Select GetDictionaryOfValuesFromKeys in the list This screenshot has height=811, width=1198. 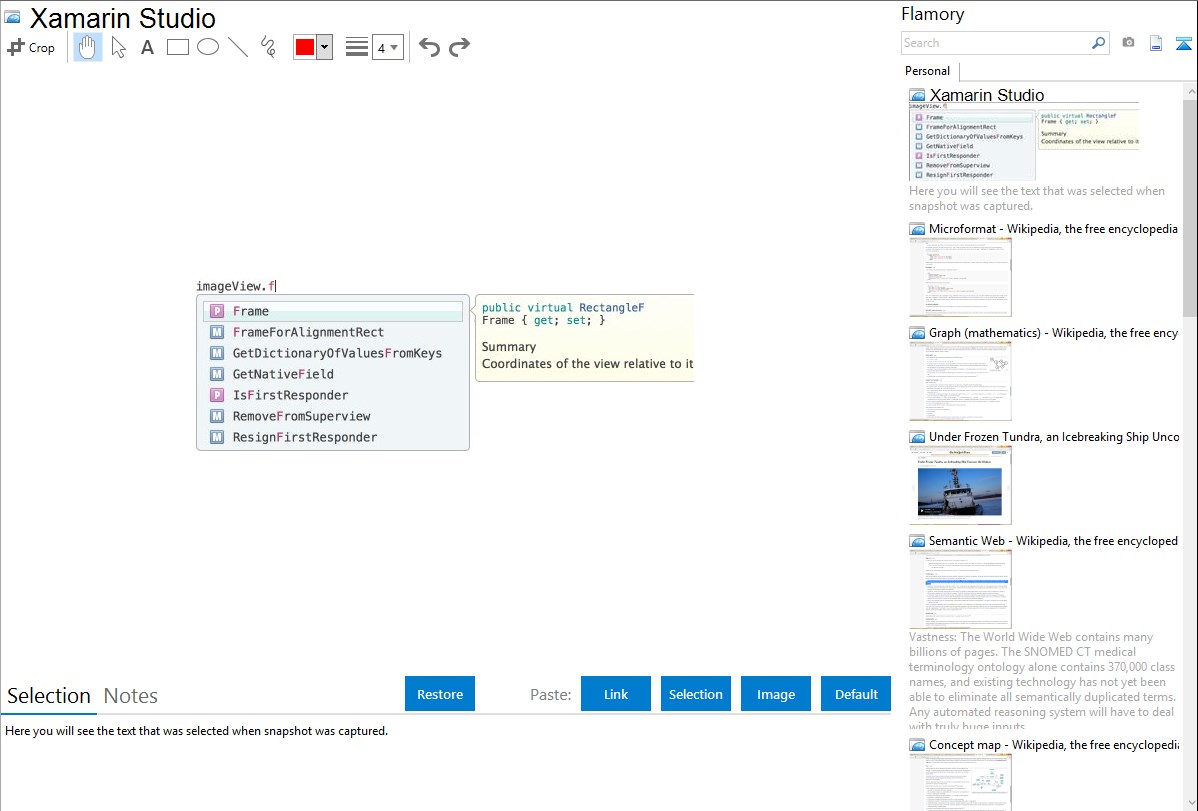pyautogui.click(x=333, y=353)
